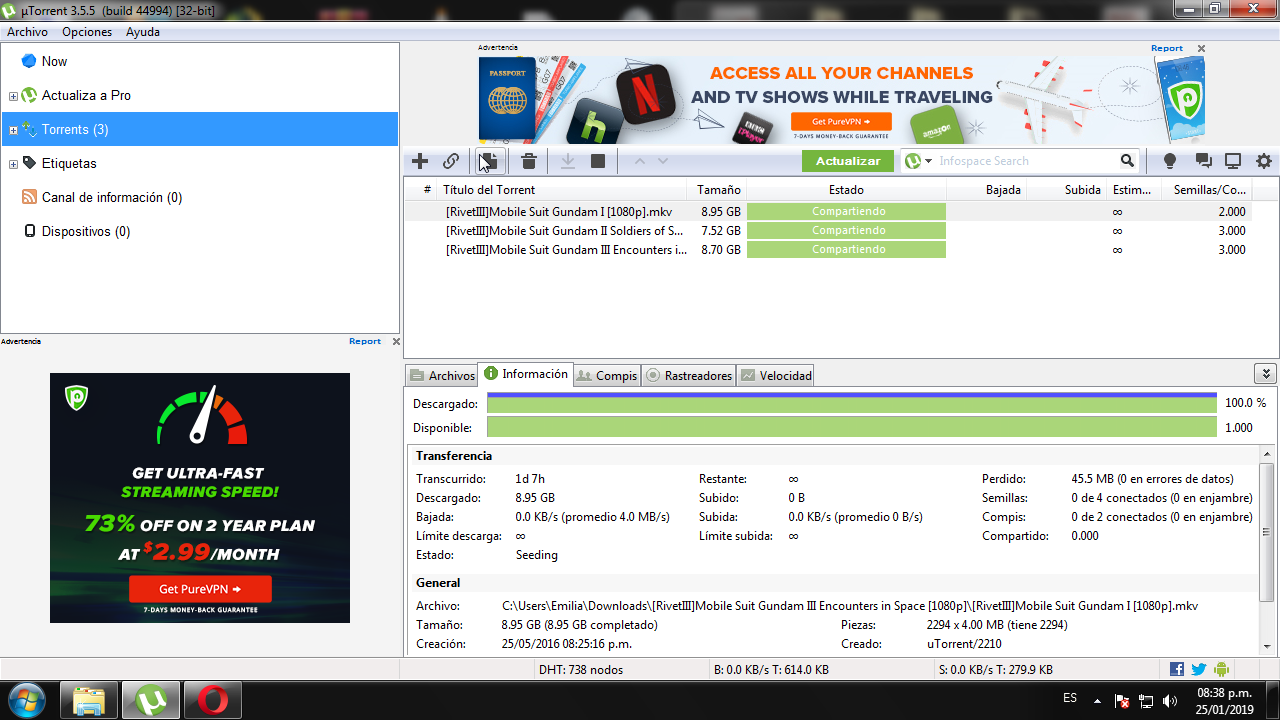Click Opera browser taskbar icon
Viewport: 1280px width, 720px height.
coord(211,700)
